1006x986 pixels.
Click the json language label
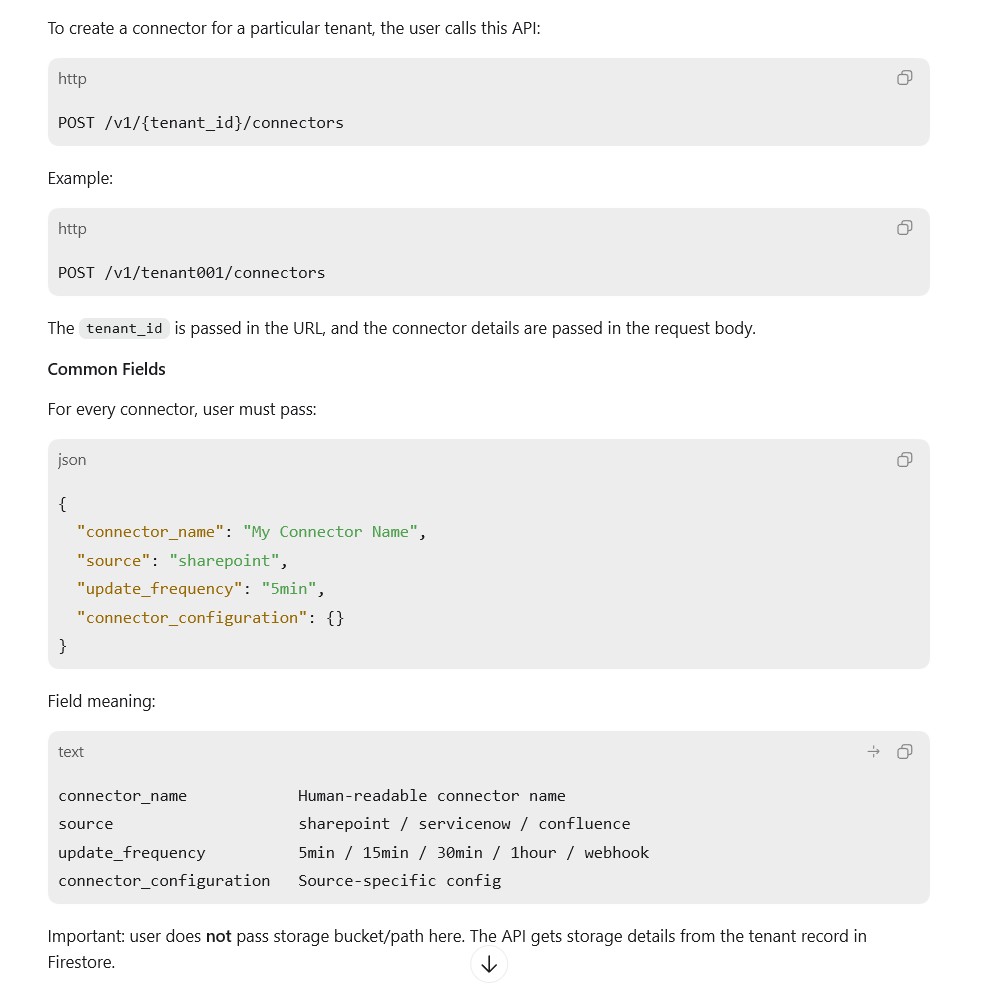coord(72,460)
